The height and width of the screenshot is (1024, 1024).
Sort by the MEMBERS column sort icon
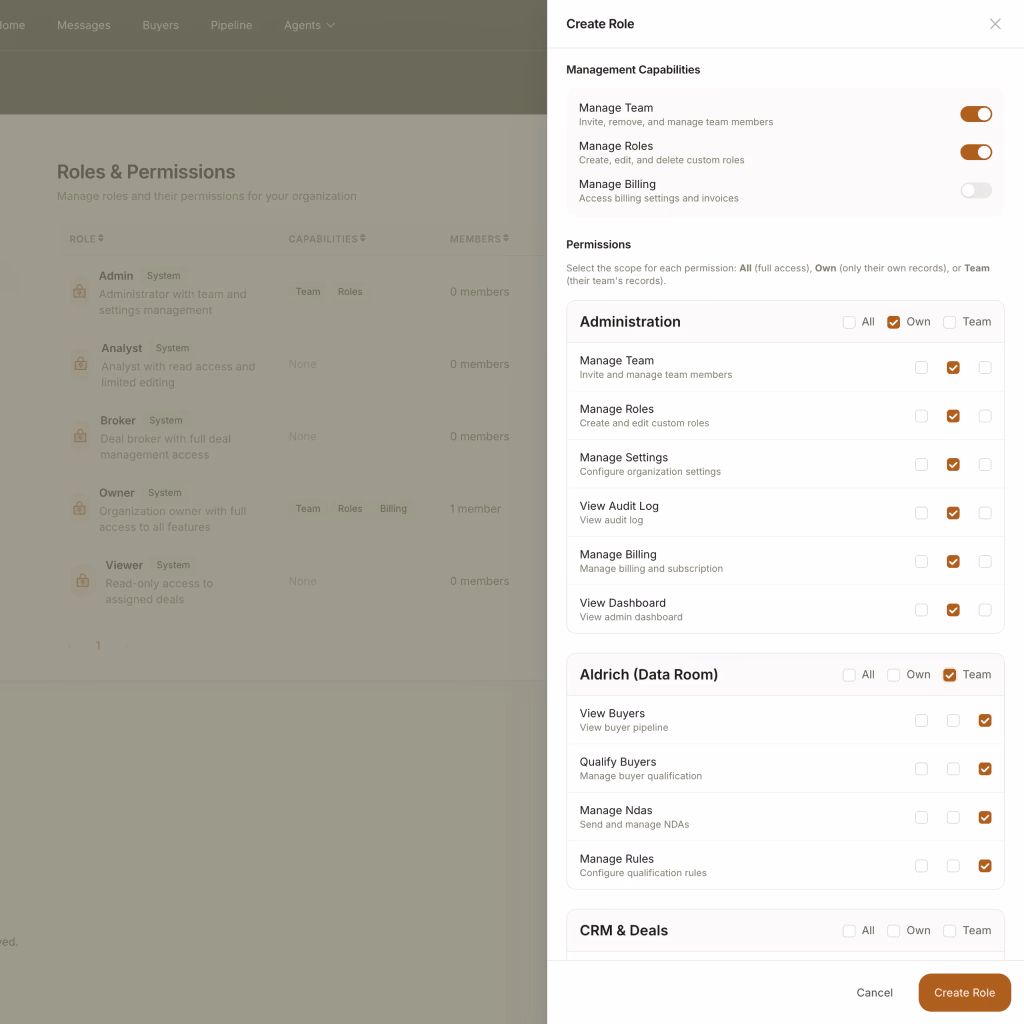pos(507,238)
